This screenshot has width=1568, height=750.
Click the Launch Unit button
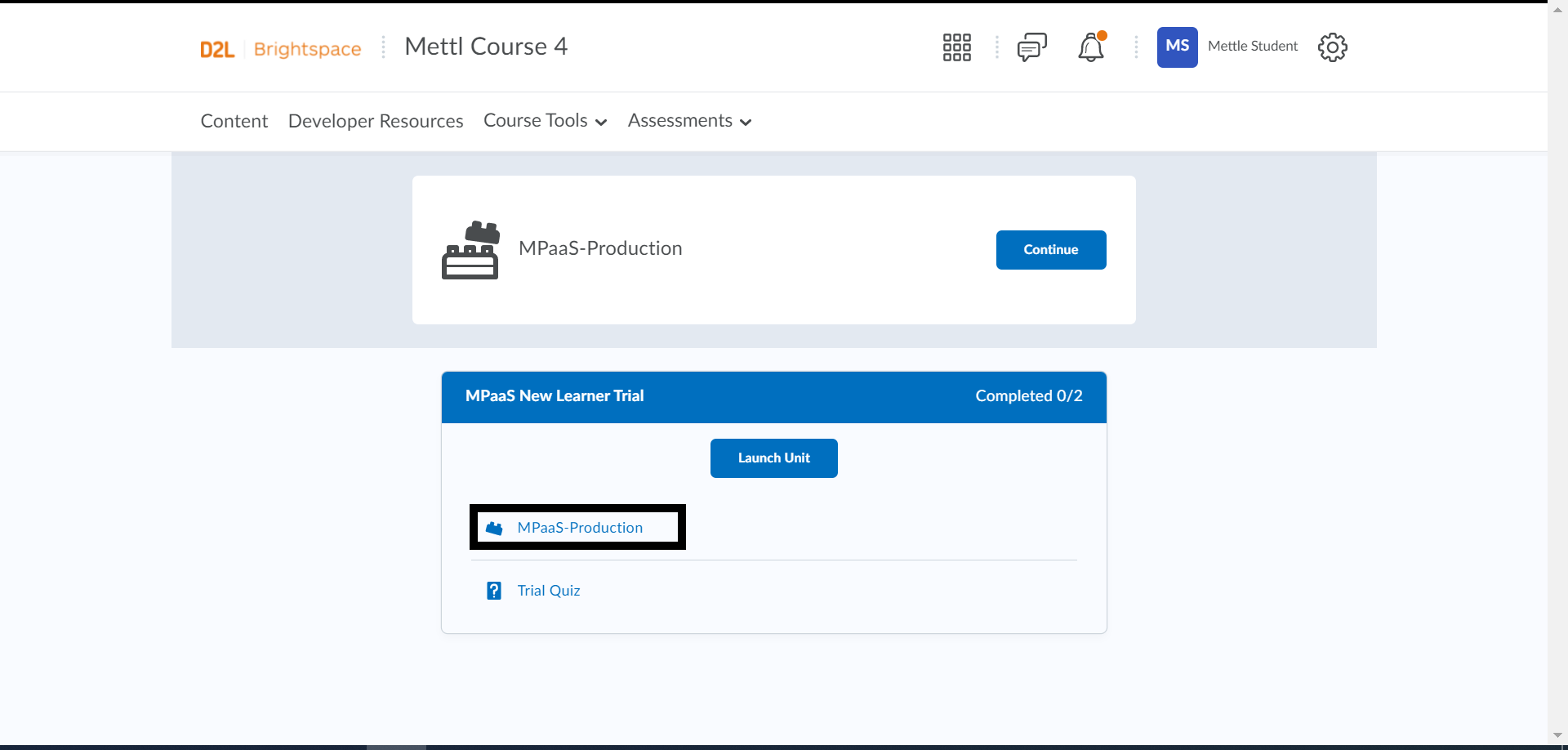[x=774, y=458]
